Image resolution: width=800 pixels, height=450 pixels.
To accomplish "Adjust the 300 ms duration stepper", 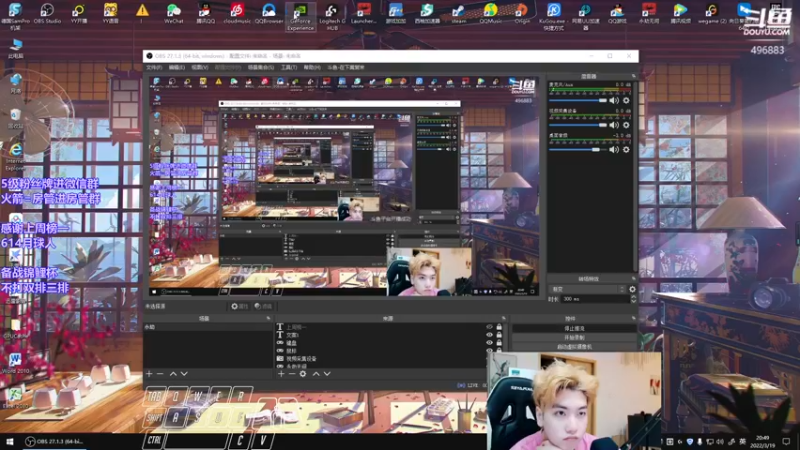I will (x=634, y=299).
